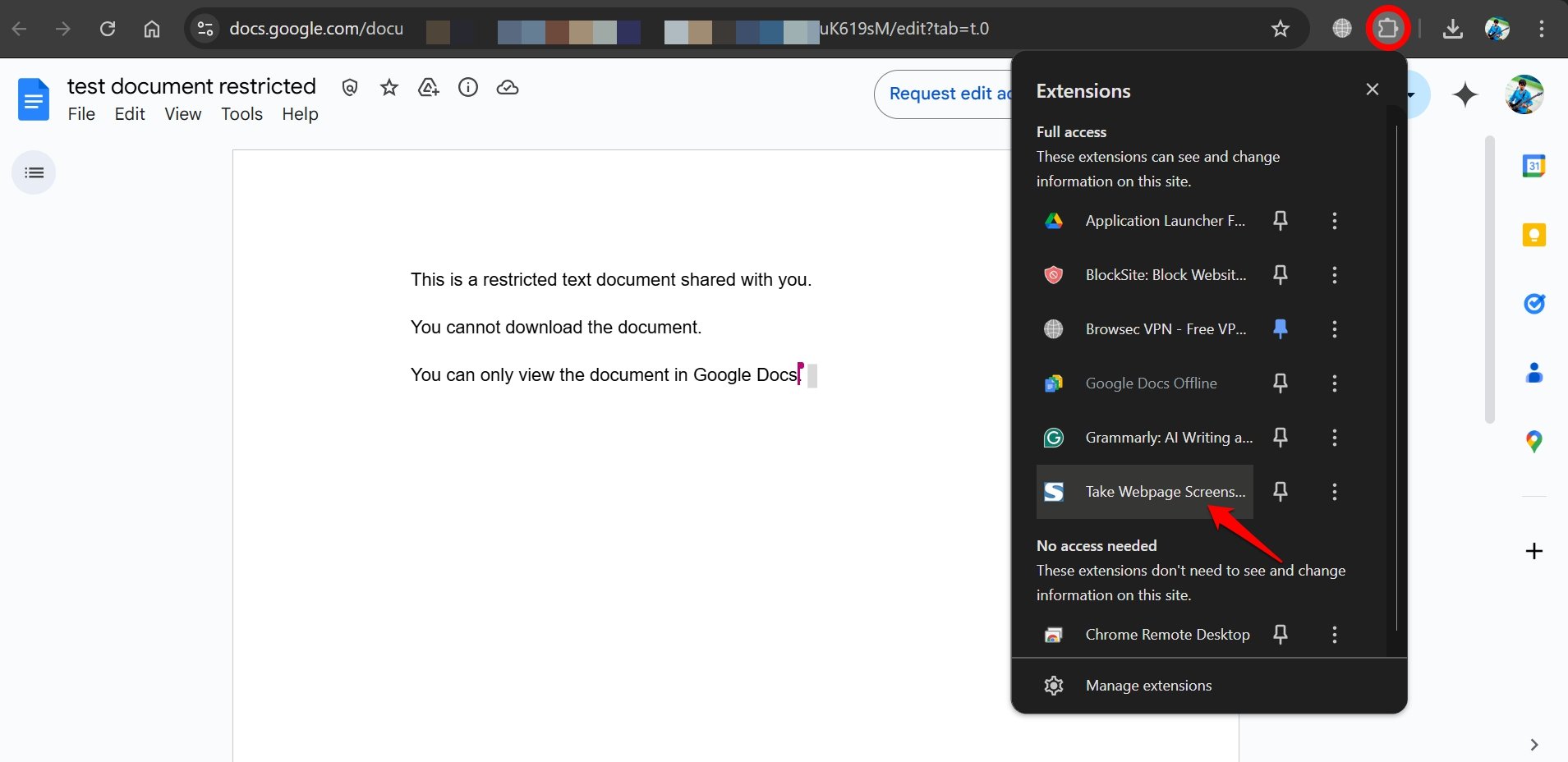Viewport: 1568px width, 762px height.
Task: Pin Google Docs Offline extension
Action: [1280, 383]
